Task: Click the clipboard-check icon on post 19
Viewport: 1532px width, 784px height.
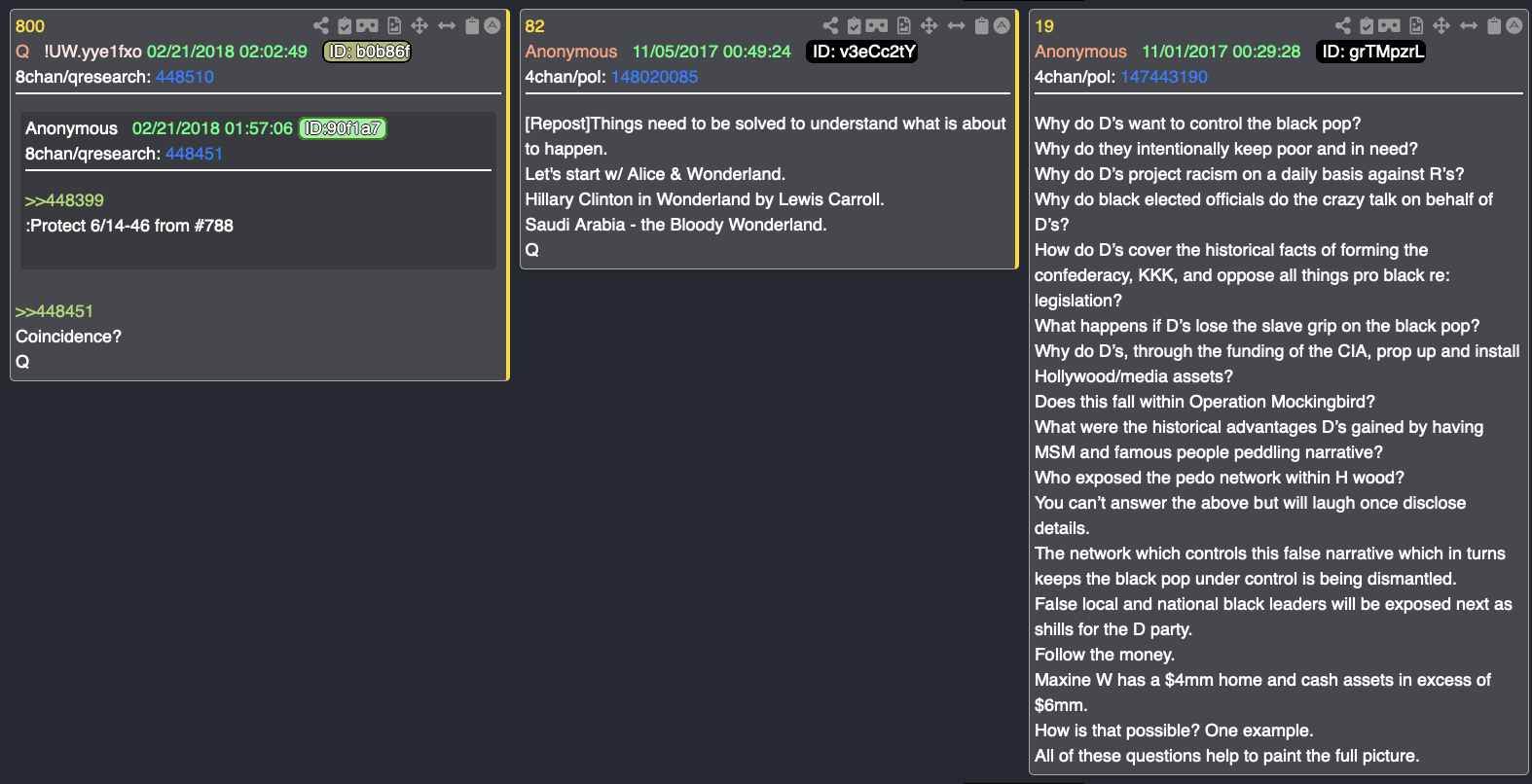Action: (x=1367, y=26)
